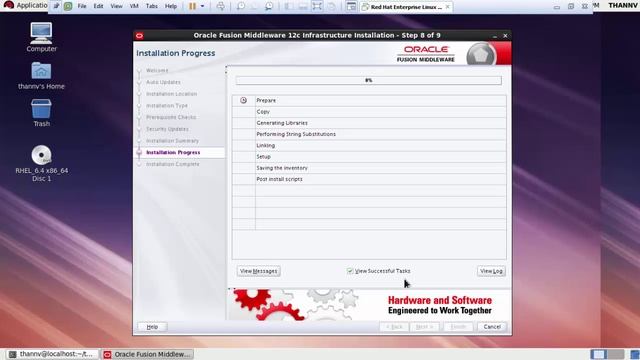The height and width of the screenshot is (360, 640).
Task: Click the unity mode toolbar icon
Action: click(x=331, y=6)
